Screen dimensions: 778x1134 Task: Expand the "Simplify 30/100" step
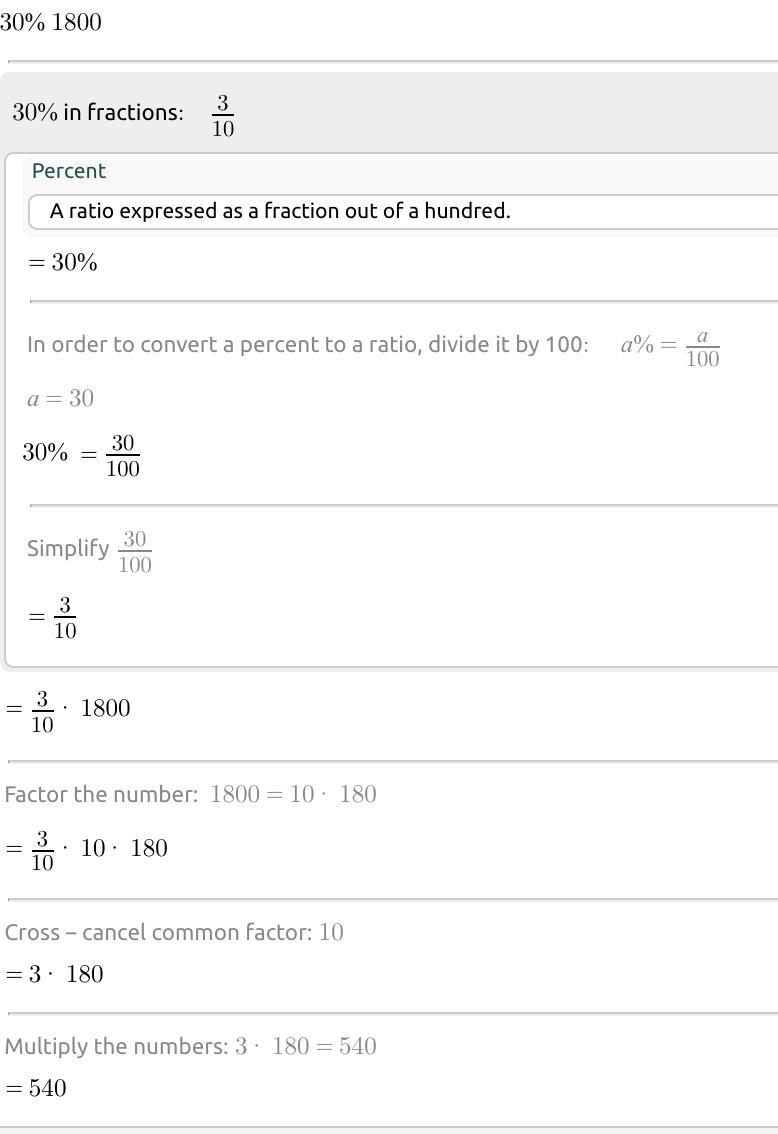coord(68,548)
